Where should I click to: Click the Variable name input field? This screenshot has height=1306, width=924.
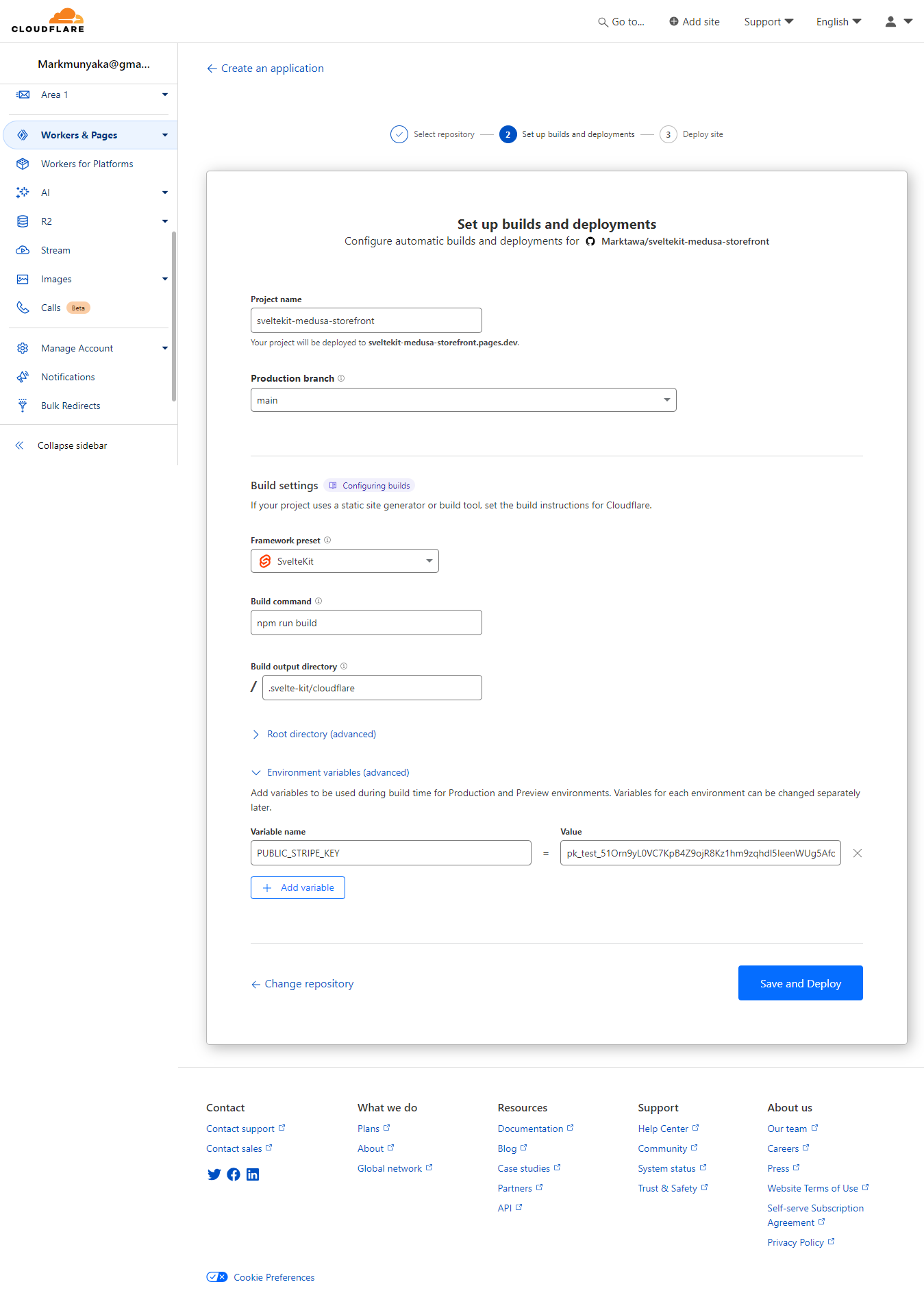tap(391, 853)
